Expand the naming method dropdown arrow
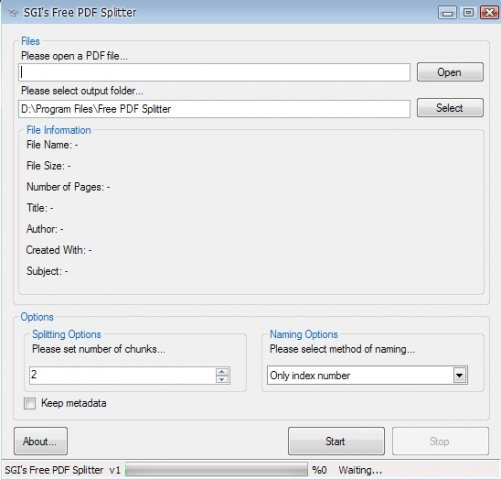 coord(460,375)
